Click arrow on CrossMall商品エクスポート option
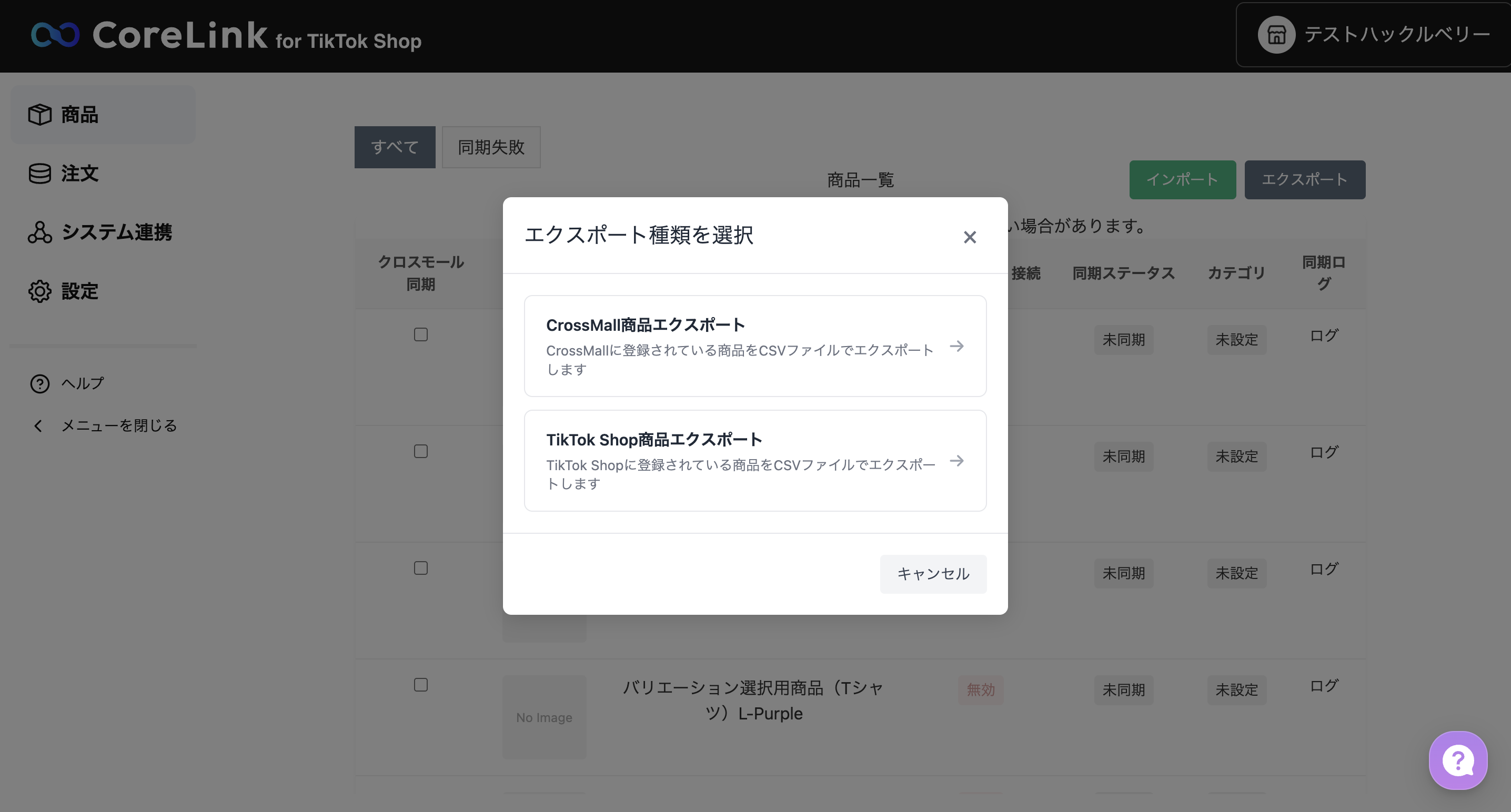Screen dimensions: 1511x812 coord(956,346)
